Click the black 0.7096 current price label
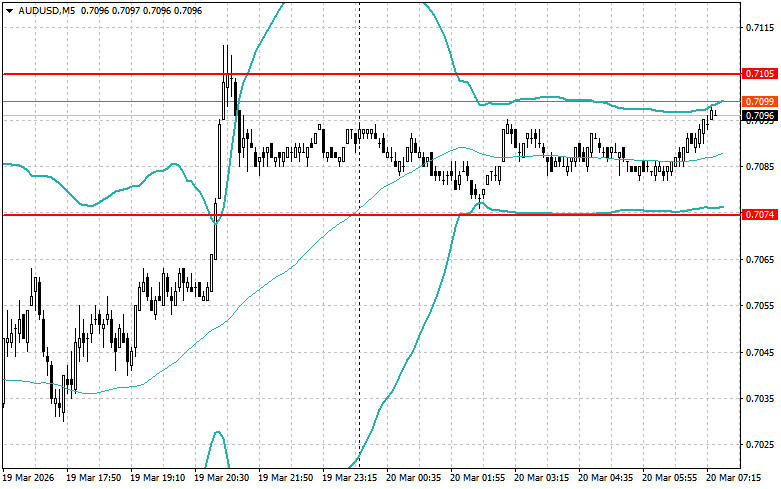781x489 pixels. tap(759, 116)
